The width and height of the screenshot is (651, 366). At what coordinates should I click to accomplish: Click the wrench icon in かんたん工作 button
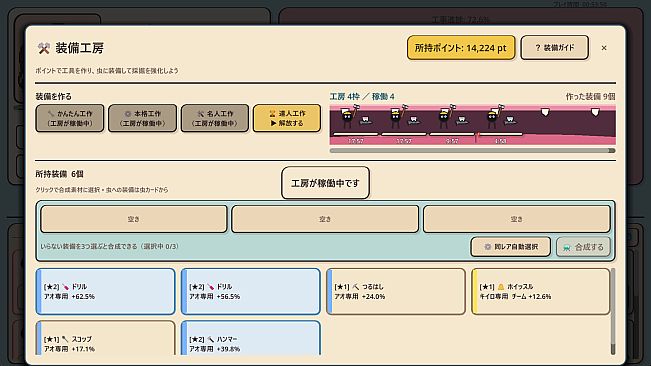(x=51, y=113)
